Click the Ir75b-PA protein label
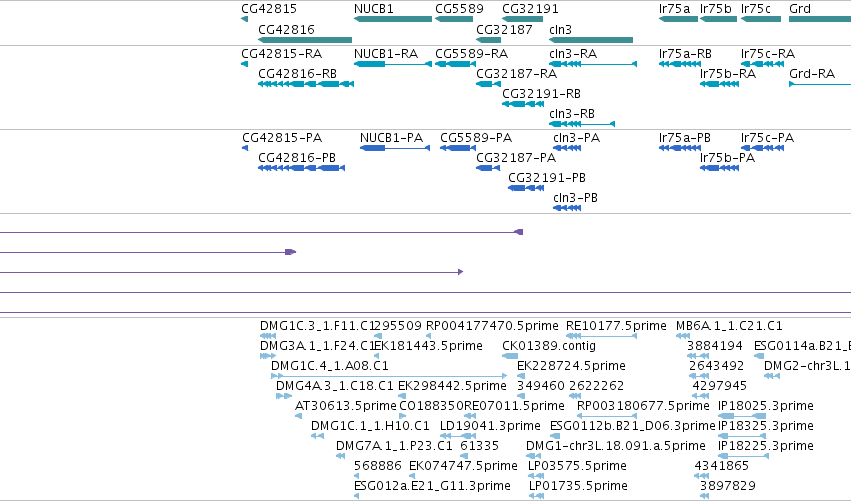This screenshot has height=501, width=851. (727, 158)
